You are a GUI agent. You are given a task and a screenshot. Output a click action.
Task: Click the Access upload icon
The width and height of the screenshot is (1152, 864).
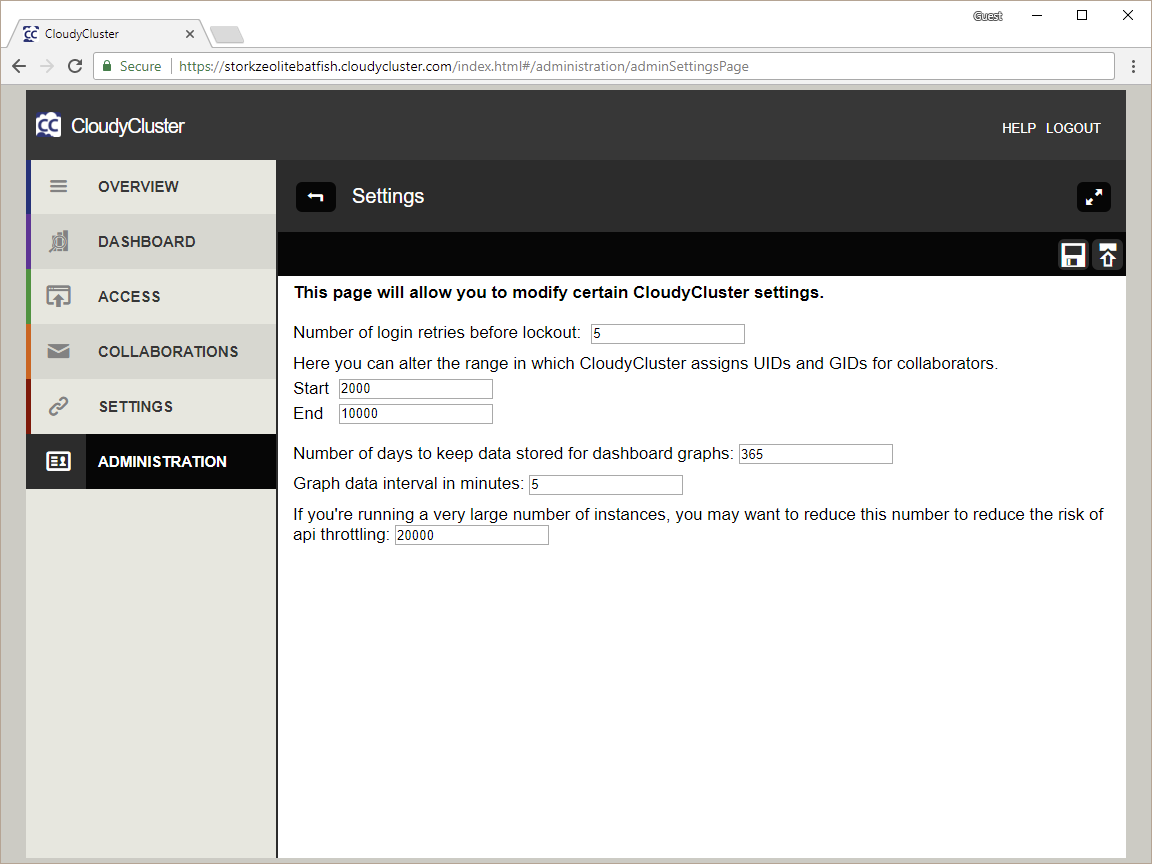coord(59,296)
